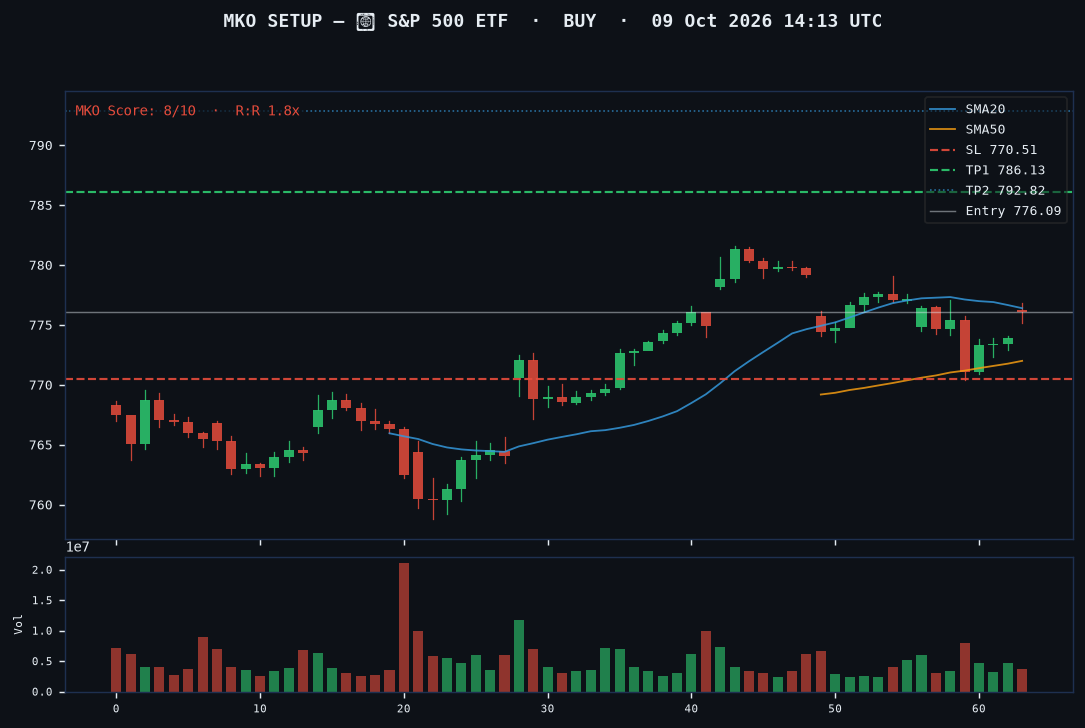Click the "R:R 1.8x" annotation
This screenshot has height=728, width=1085.
267,111
